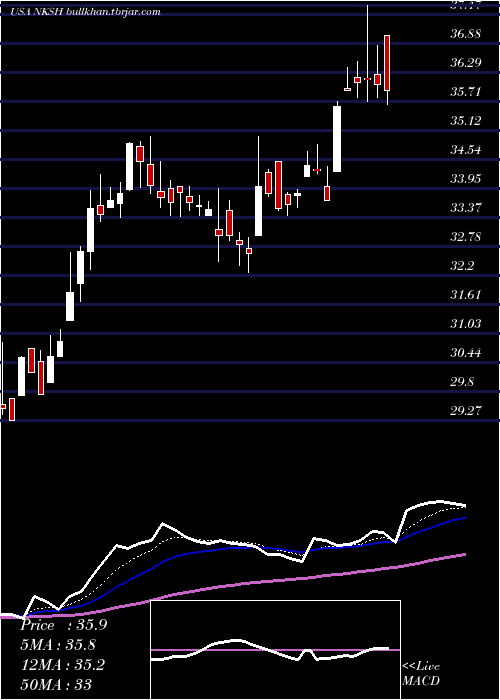Click the 32.2 price axis label
Viewport: 500px width, 700px height.
click(x=462, y=266)
